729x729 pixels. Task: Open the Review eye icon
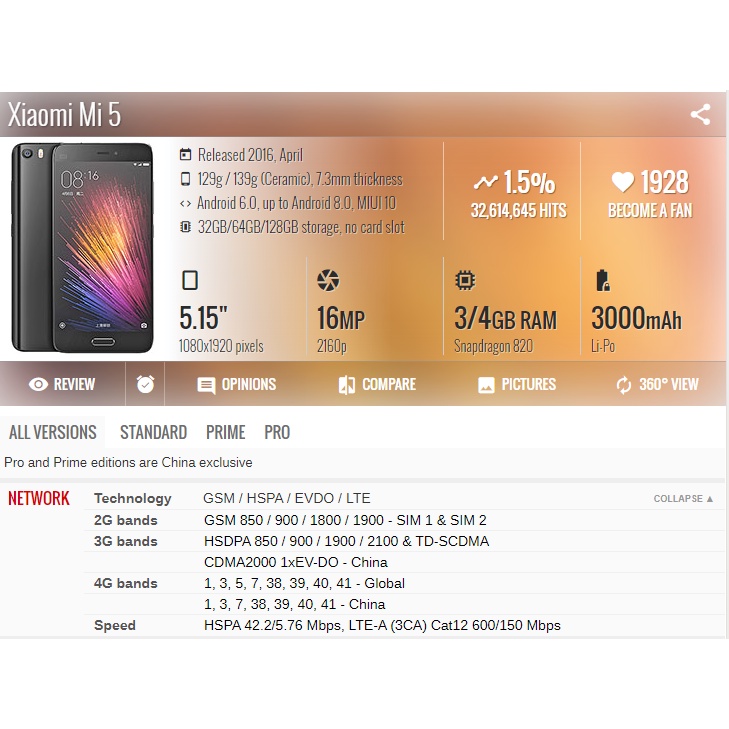click(38, 384)
